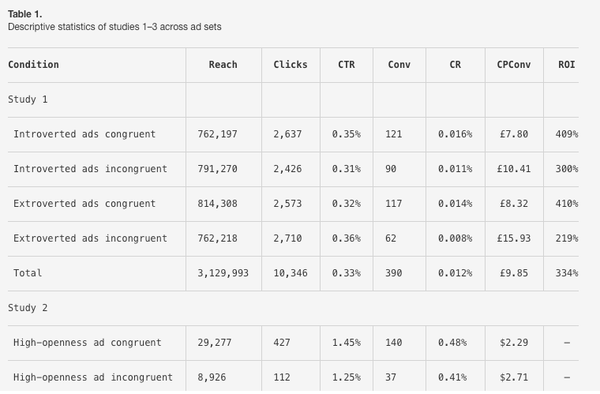This screenshot has height=394, width=600.
Task: Select the cost per conversion £15.93
Action: tap(514, 238)
